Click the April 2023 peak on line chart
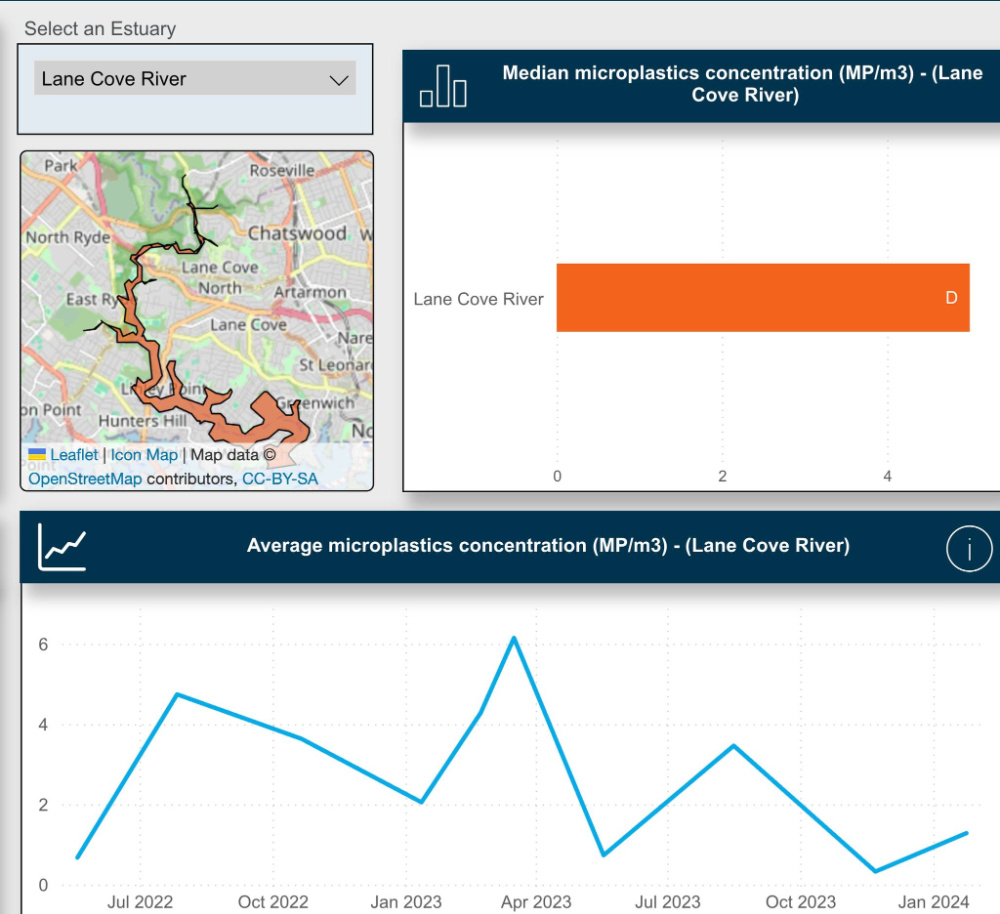The width and height of the screenshot is (1000, 914). [x=514, y=637]
